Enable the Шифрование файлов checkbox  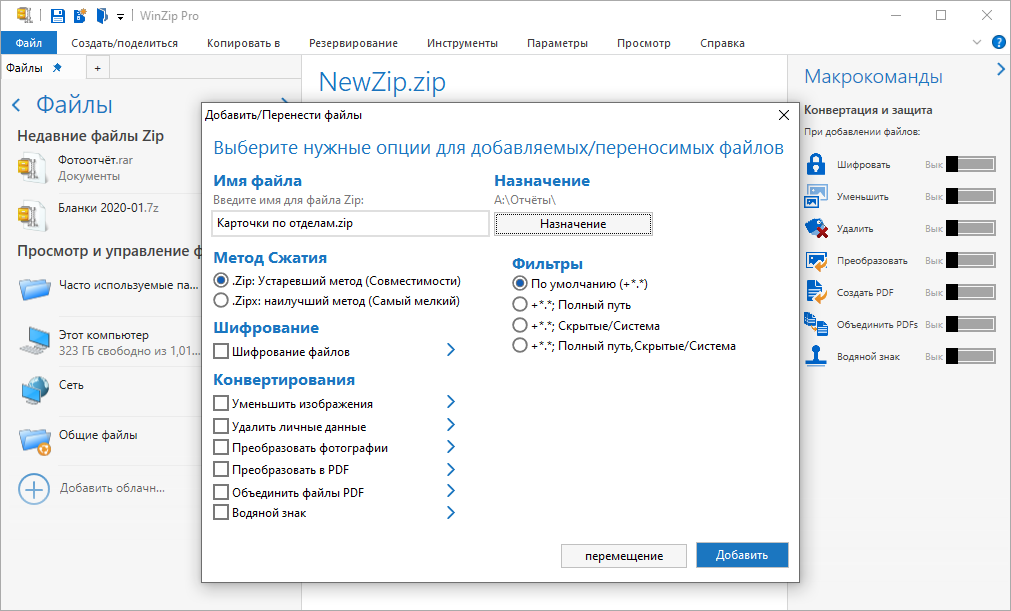click(221, 351)
